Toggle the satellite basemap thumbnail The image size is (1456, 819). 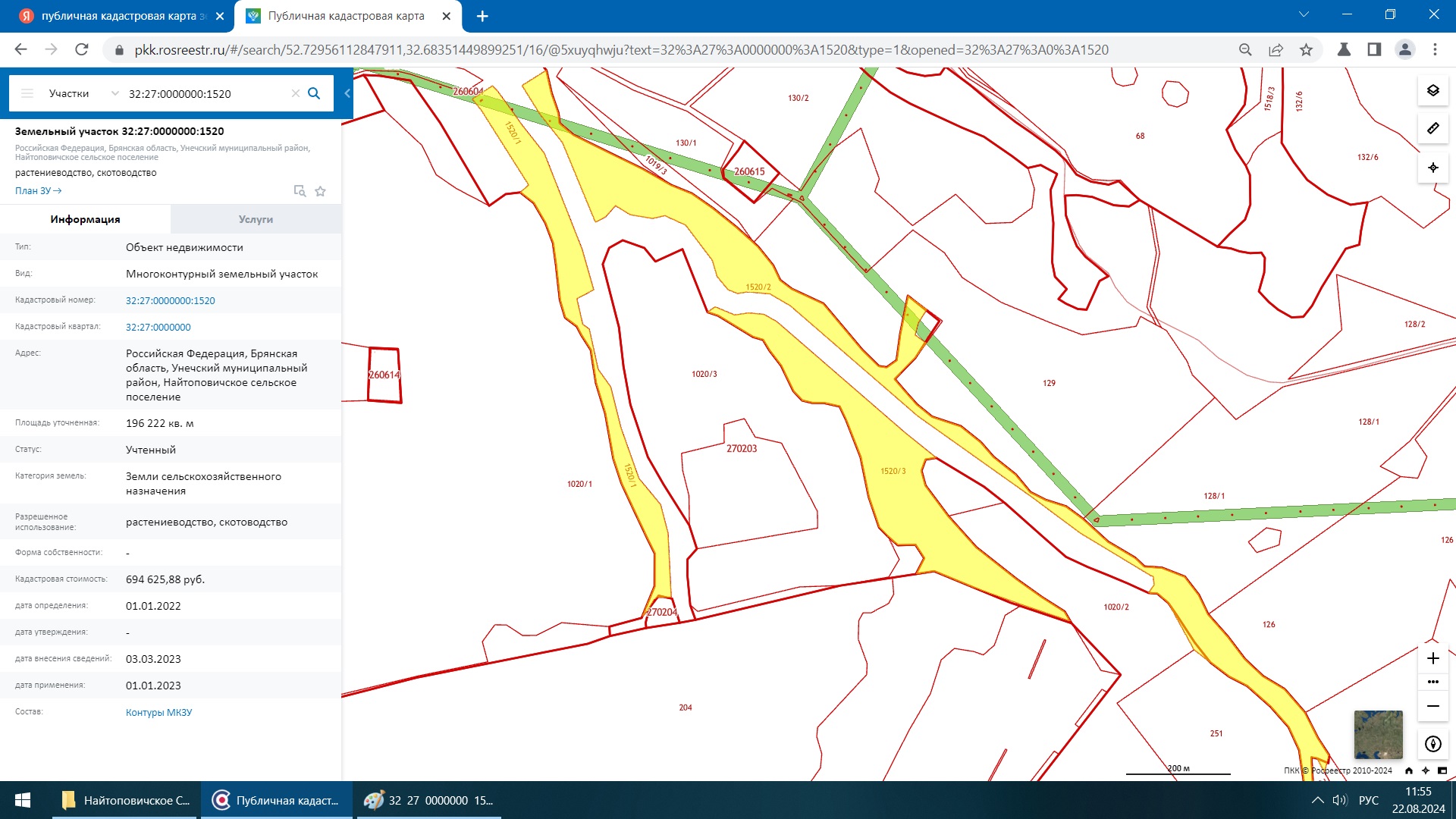[x=1378, y=734]
